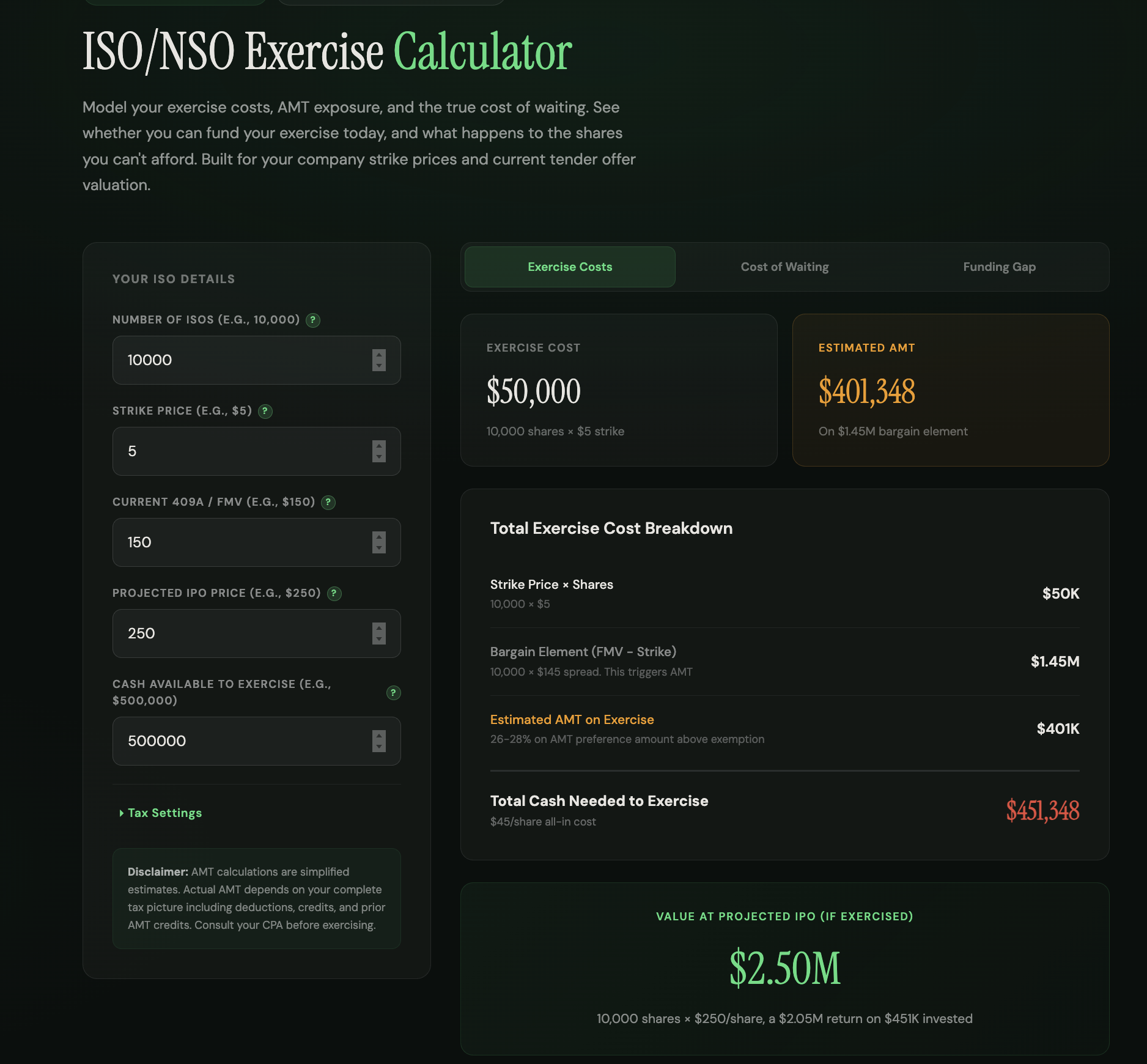Image resolution: width=1147 pixels, height=1064 pixels.
Task: Click stepper arrows in 409A / FMV field
Action: [379, 542]
